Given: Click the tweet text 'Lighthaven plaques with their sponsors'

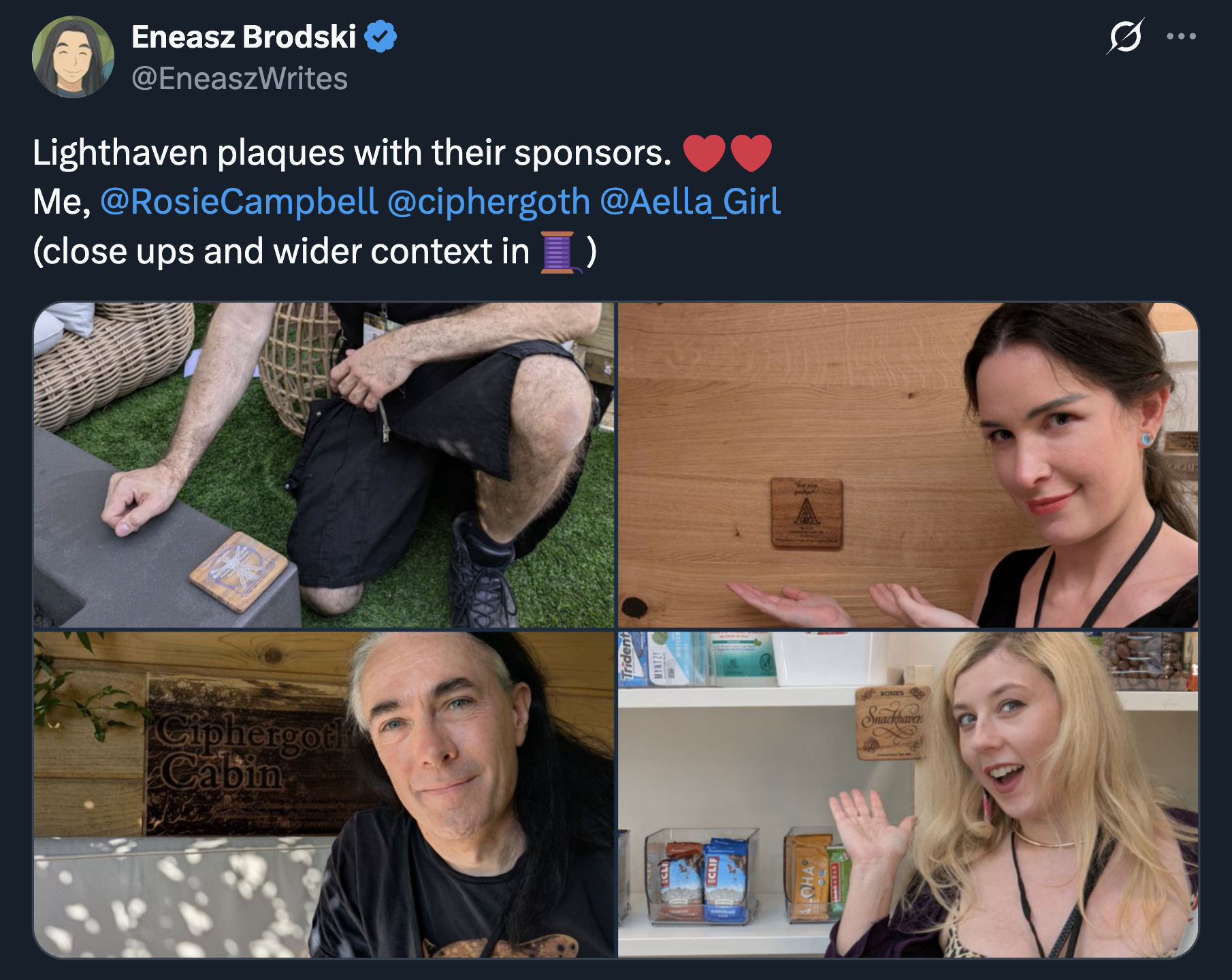Looking at the screenshot, I should coord(352,152).
